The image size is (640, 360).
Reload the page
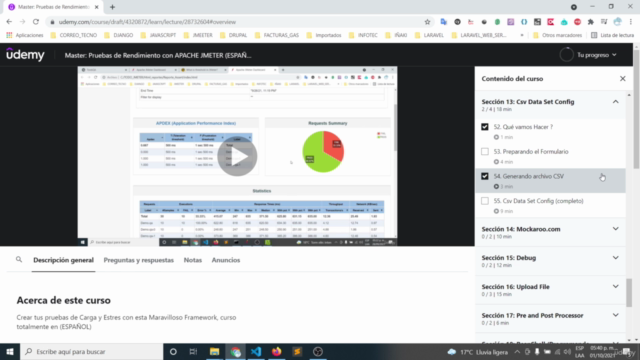(36, 22)
